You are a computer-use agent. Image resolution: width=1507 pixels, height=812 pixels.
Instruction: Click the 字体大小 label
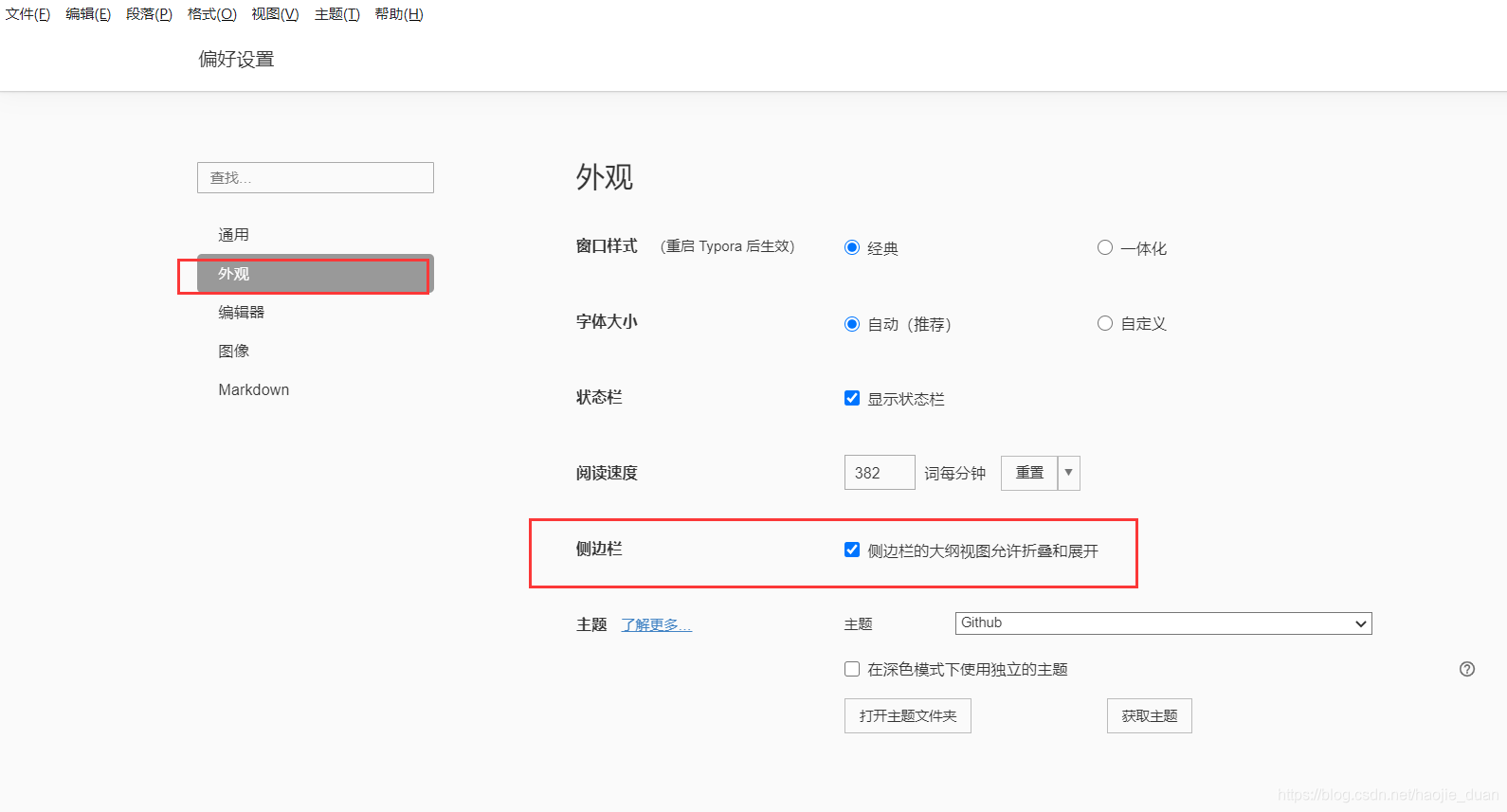607,322
